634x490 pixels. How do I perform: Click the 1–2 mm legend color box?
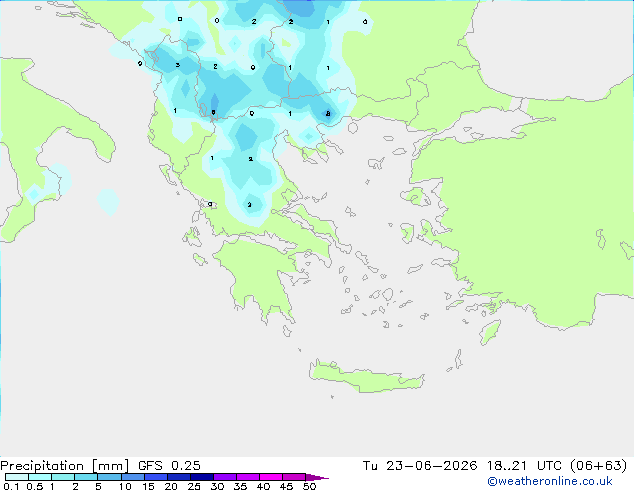point(63,477)
